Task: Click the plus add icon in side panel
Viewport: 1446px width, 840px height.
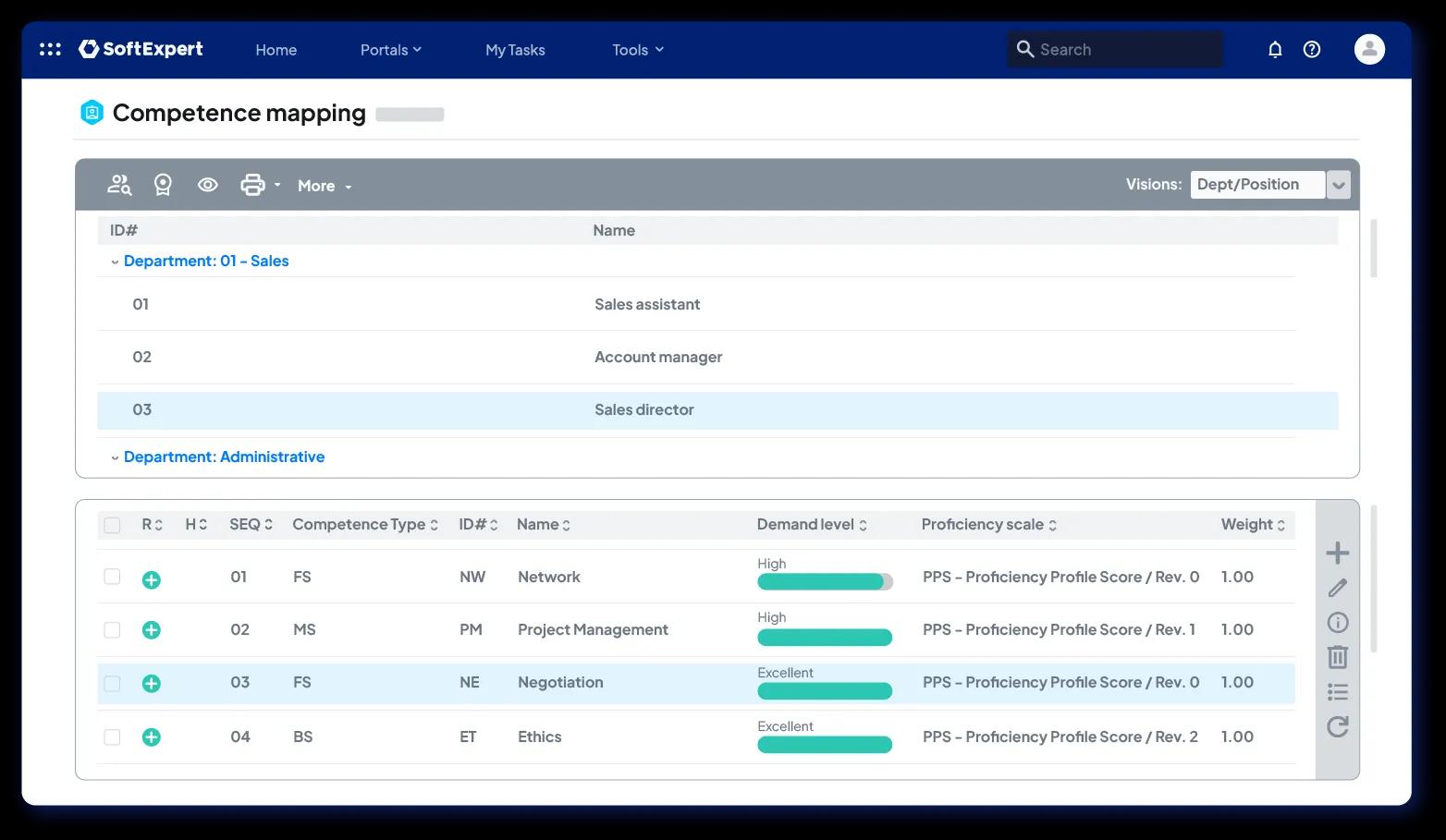Action: click(1338, 553)
